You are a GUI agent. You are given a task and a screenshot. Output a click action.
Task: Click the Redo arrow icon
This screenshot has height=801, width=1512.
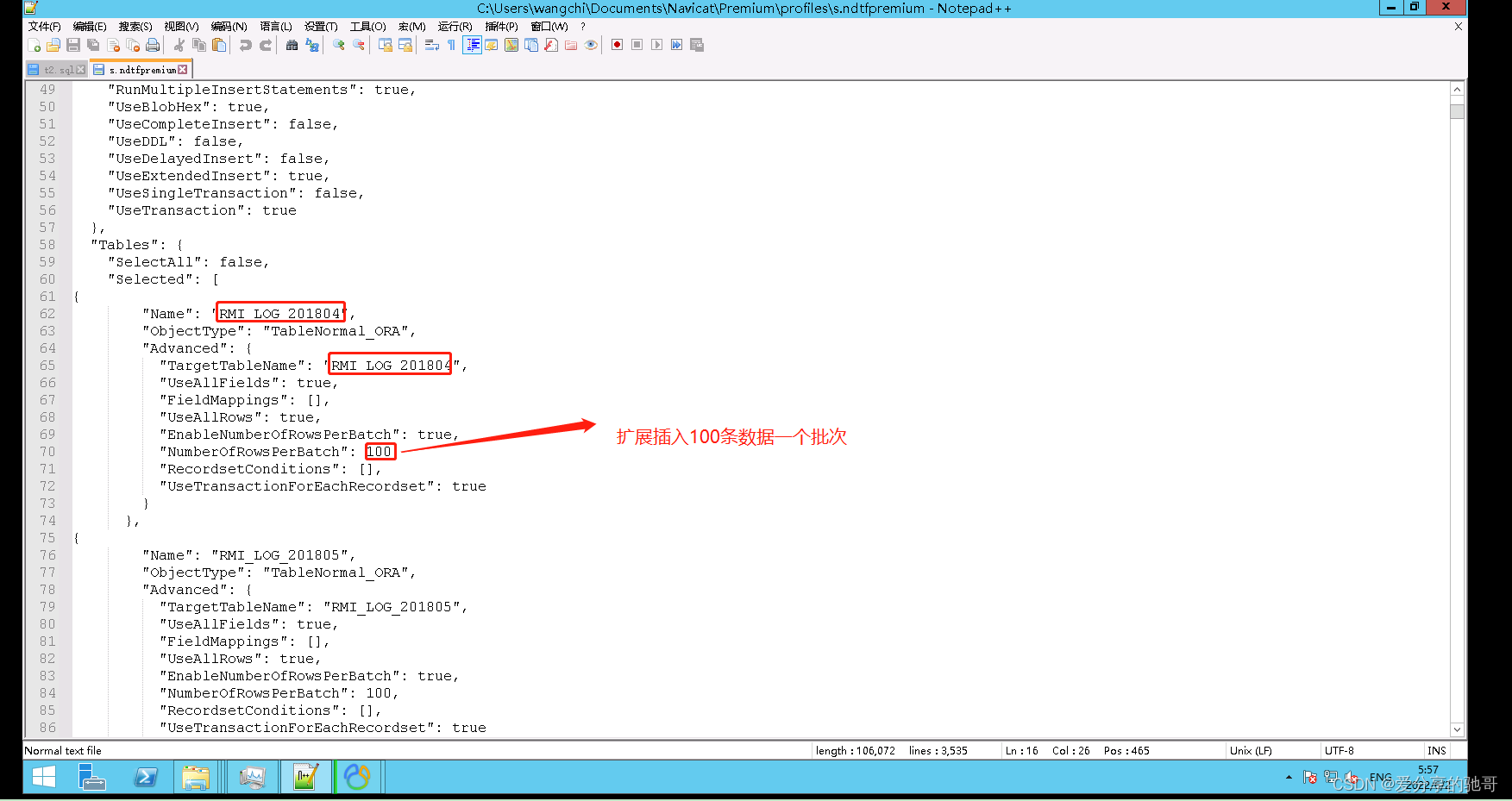pyautogui.click(x=266, y=45)
